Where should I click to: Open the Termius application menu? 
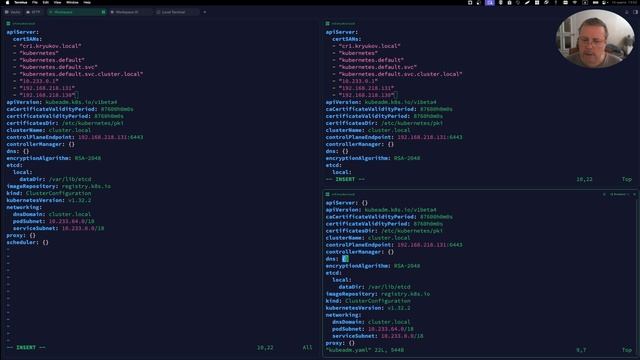(20, 2)
